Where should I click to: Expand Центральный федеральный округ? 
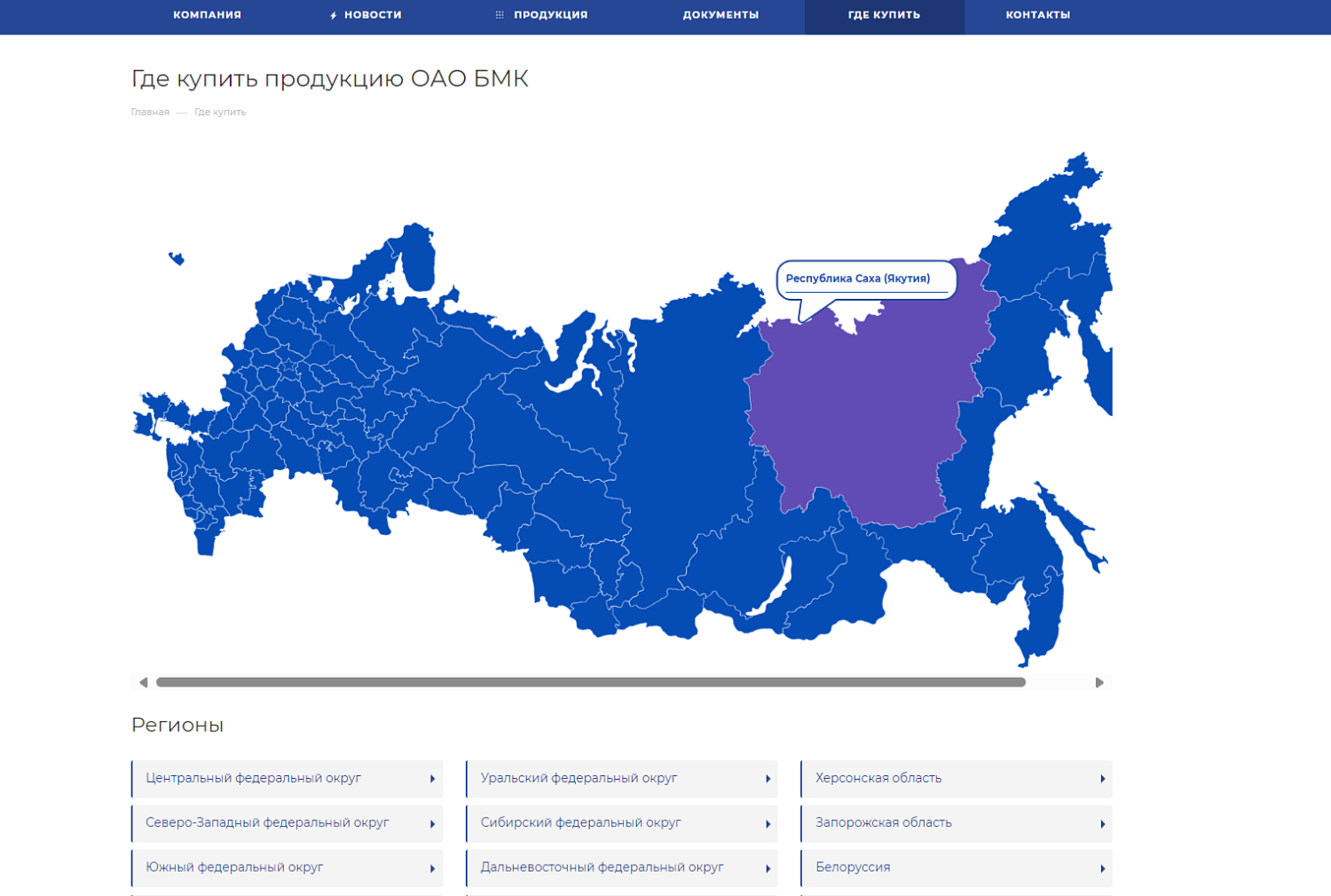click(x=287, y=778)
